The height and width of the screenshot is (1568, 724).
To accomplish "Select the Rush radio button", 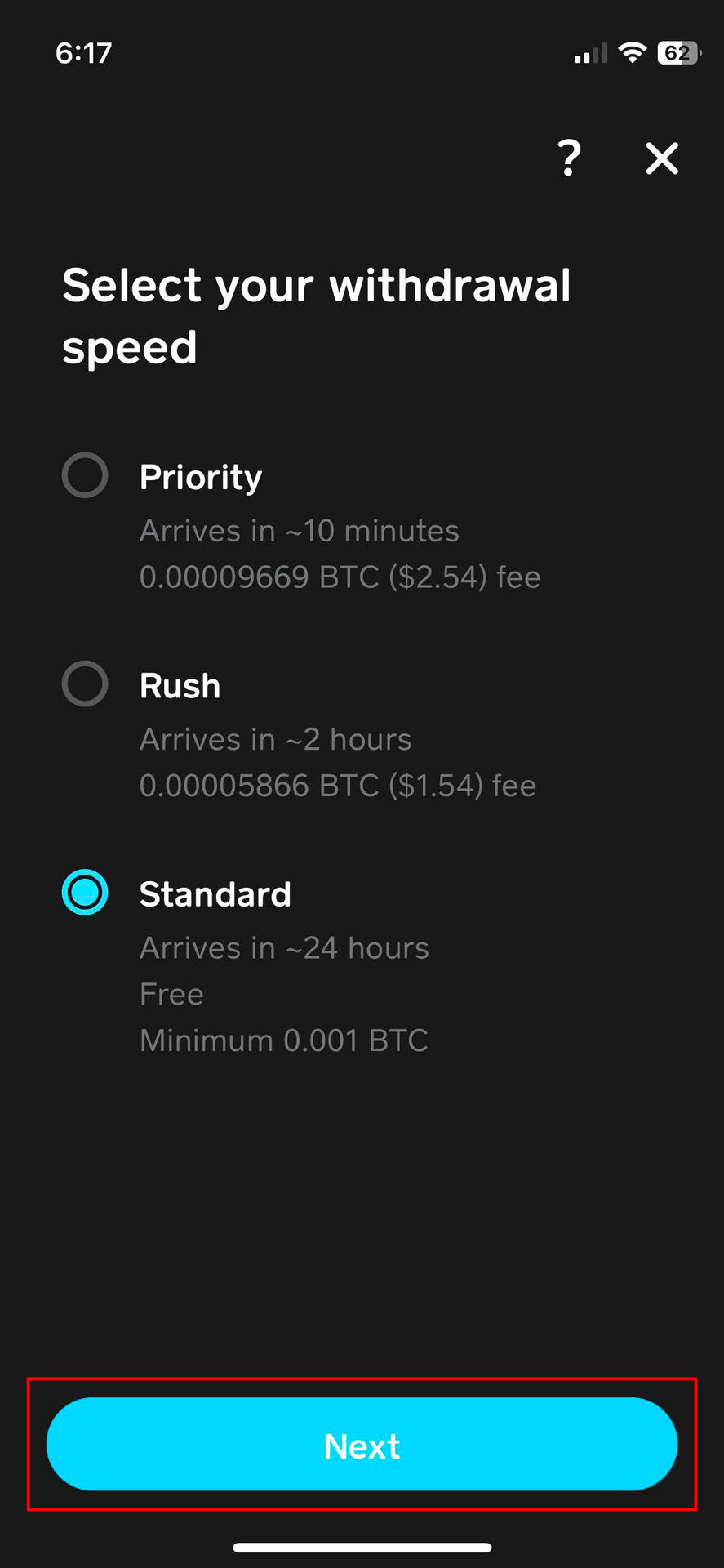I will [85, 684].
